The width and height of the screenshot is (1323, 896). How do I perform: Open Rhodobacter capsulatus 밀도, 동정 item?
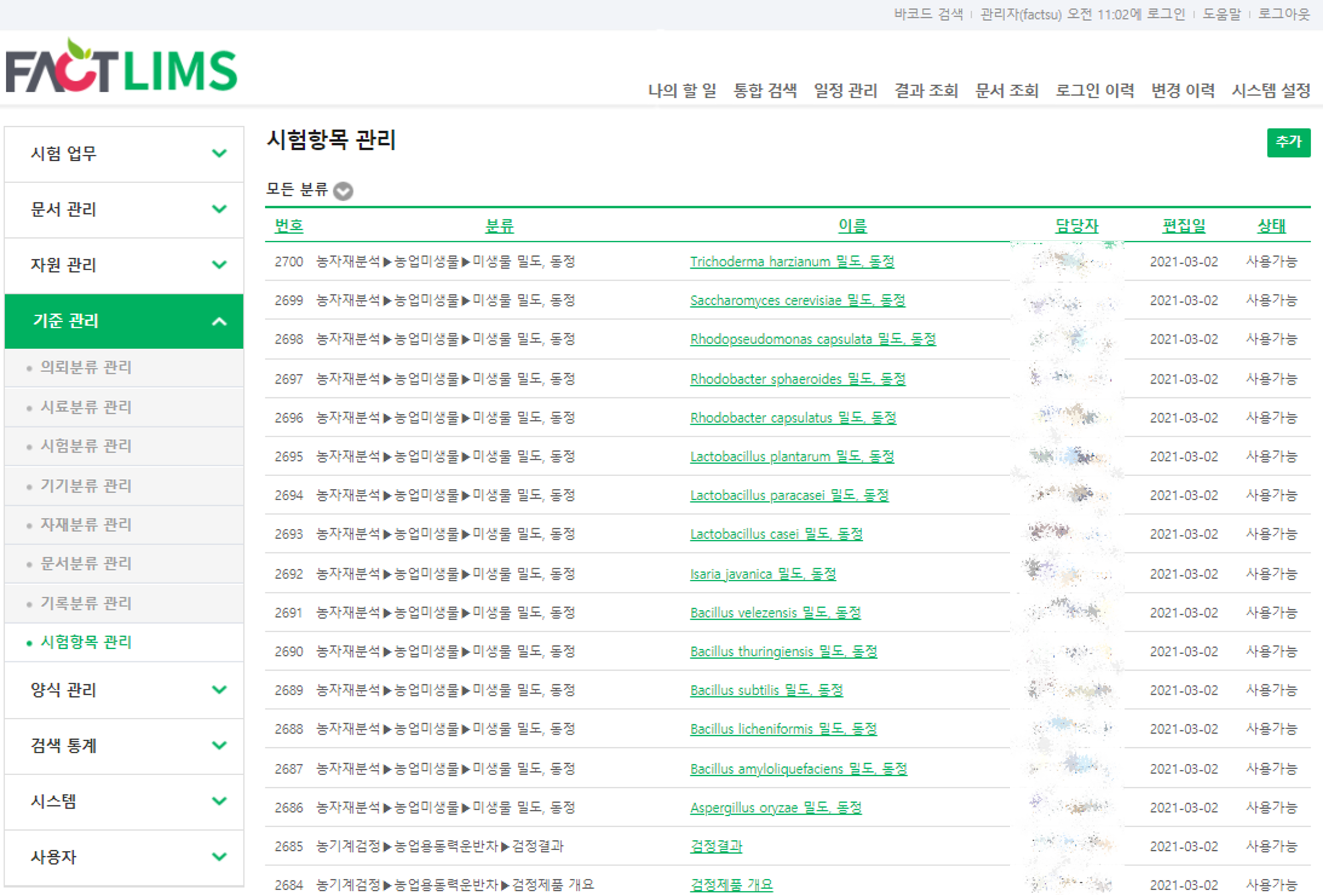[x=793, y=418]
